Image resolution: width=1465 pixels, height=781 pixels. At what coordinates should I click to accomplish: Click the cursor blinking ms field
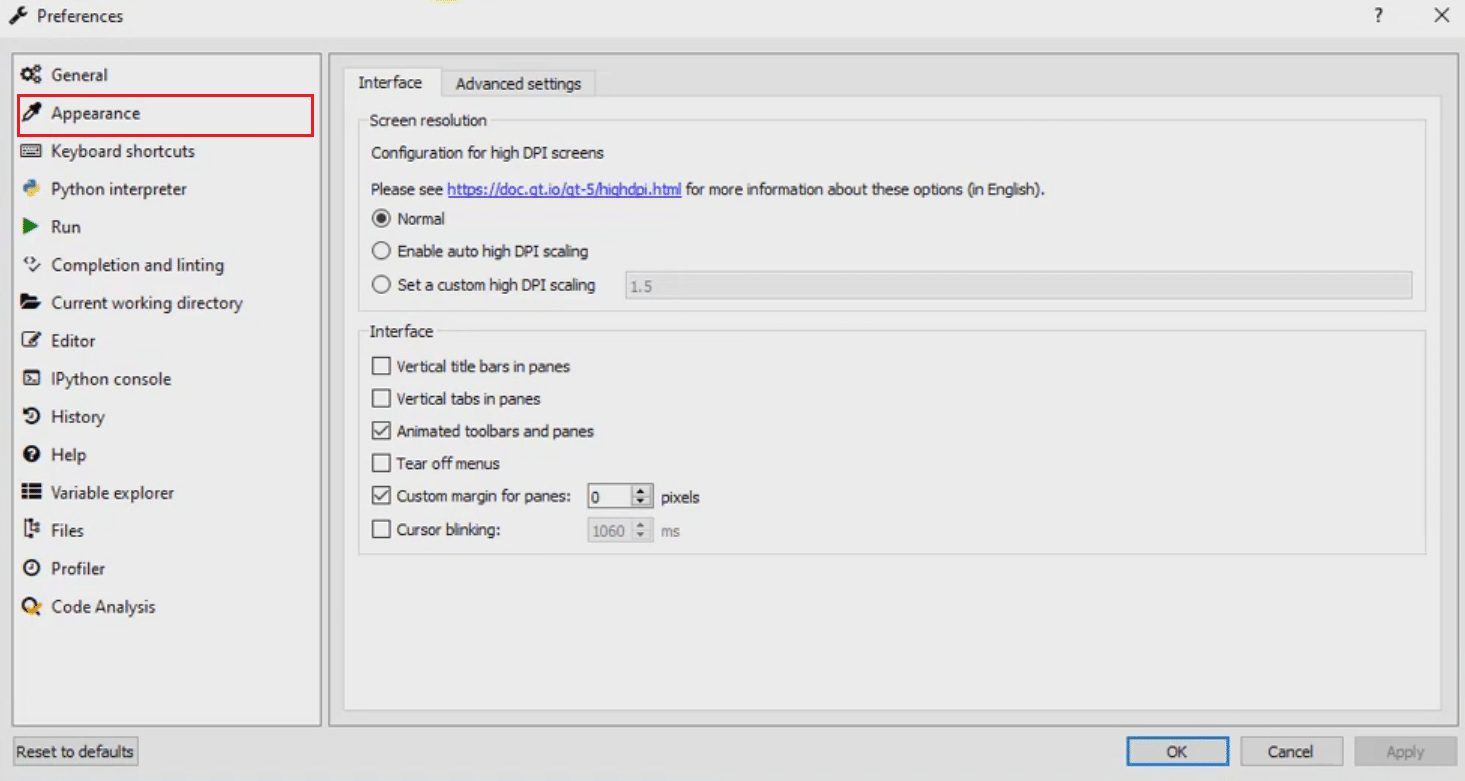coord(609,530)
